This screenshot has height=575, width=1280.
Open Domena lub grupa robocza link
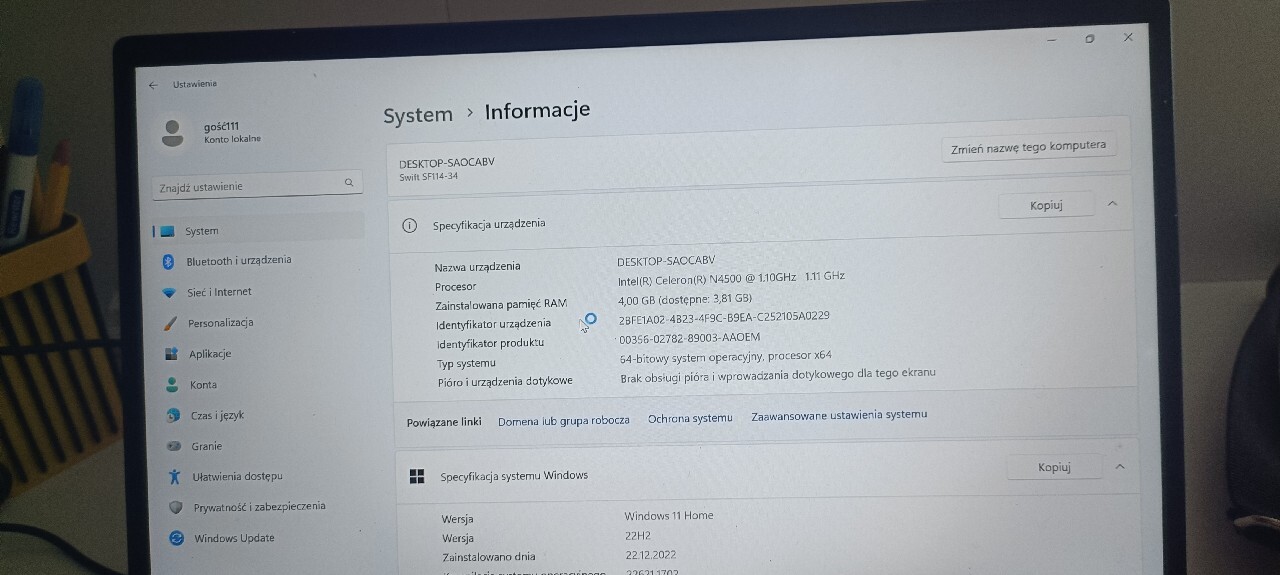tap(564, 421)
